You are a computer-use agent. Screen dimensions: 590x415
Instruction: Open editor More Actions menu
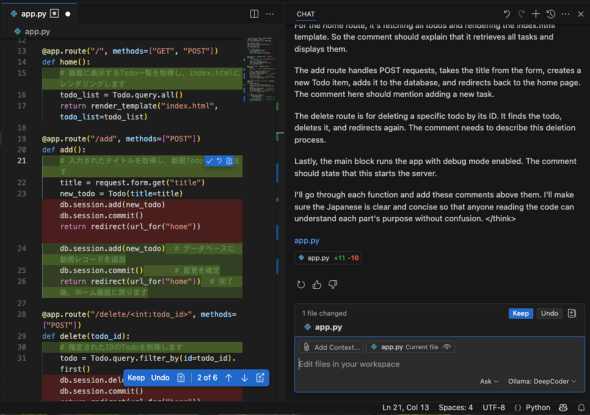[270, 14]
